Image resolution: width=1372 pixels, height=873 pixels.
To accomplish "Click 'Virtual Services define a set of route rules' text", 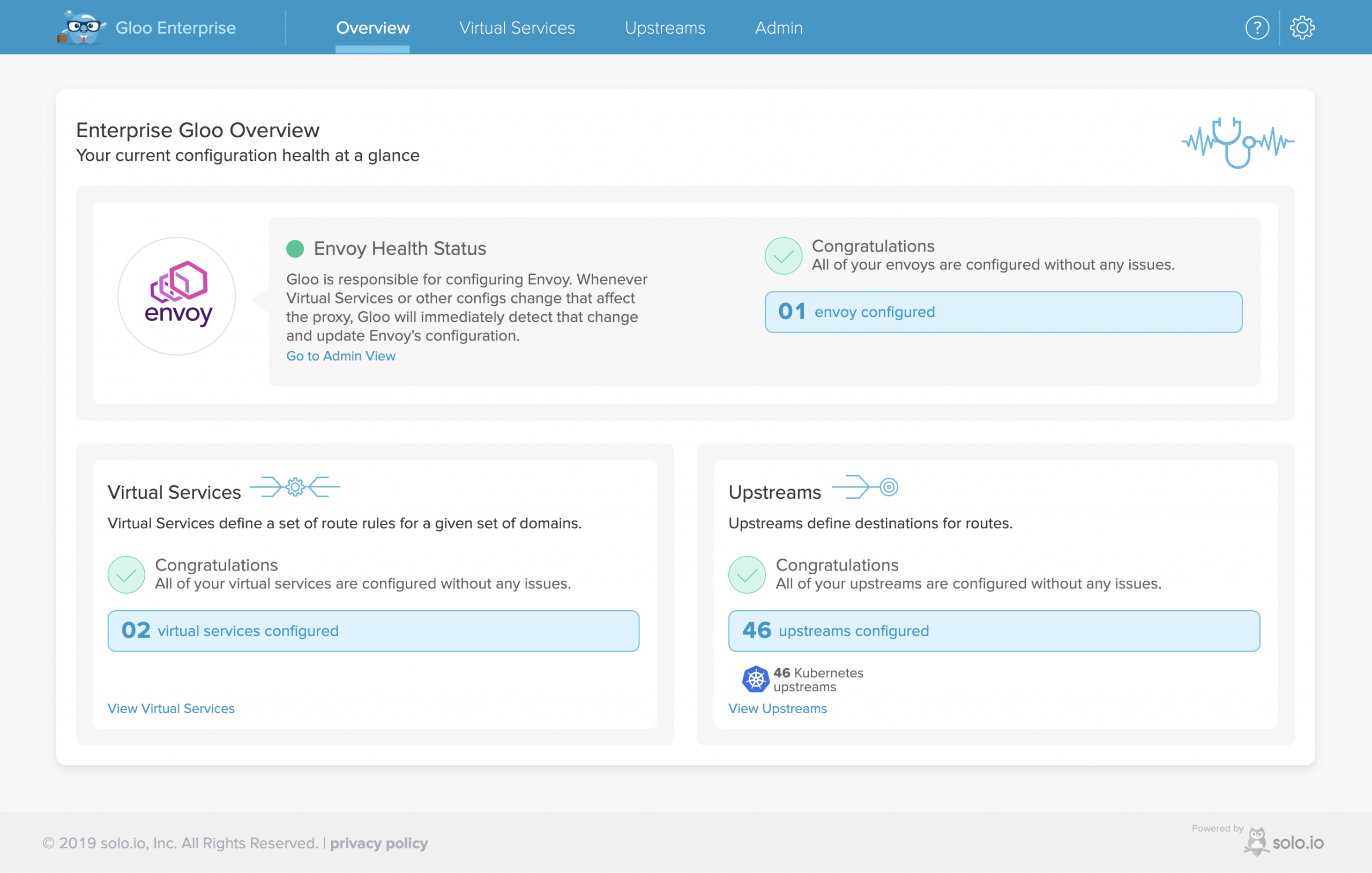I will click(x=344, y=523).
